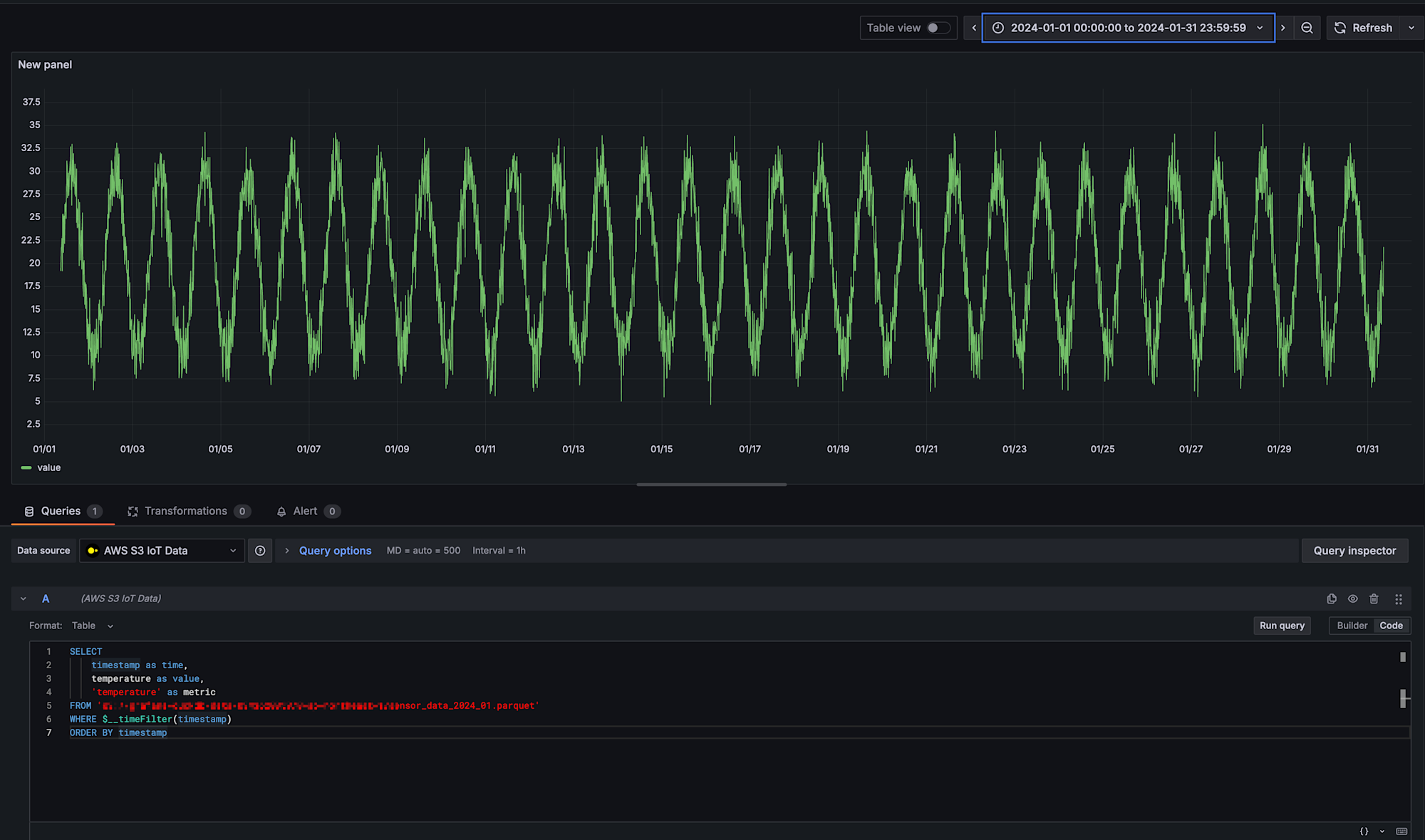Open the Format Table dropdown
Screen dimensions: 1425x840
tap(93, 626)
